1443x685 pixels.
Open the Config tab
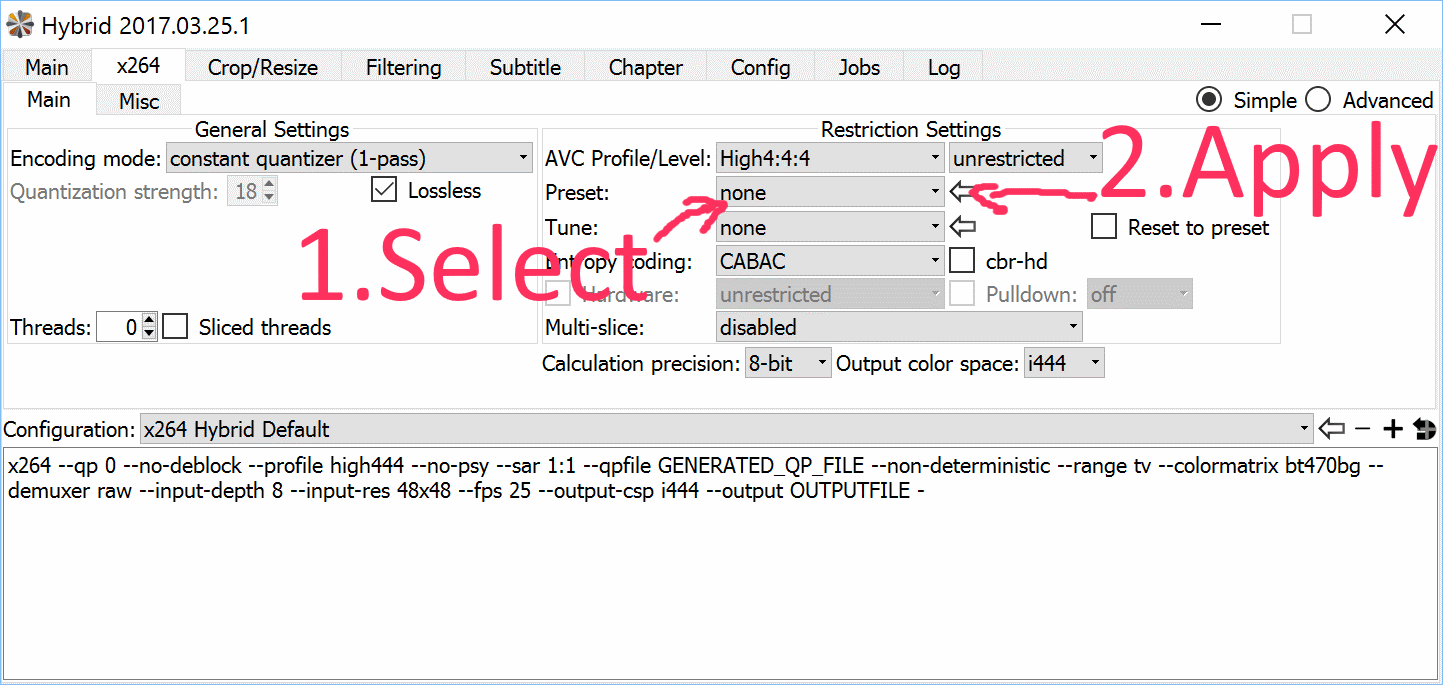[x=760, y=67]
